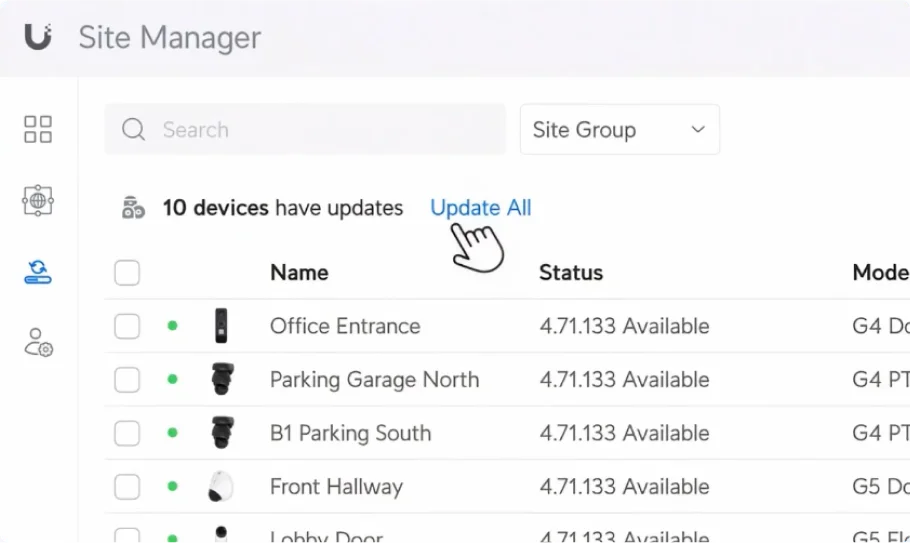This screenshot has width=910, height=543.
Task: Open the dashboard grid icon in sidebar
Action: 38,129
